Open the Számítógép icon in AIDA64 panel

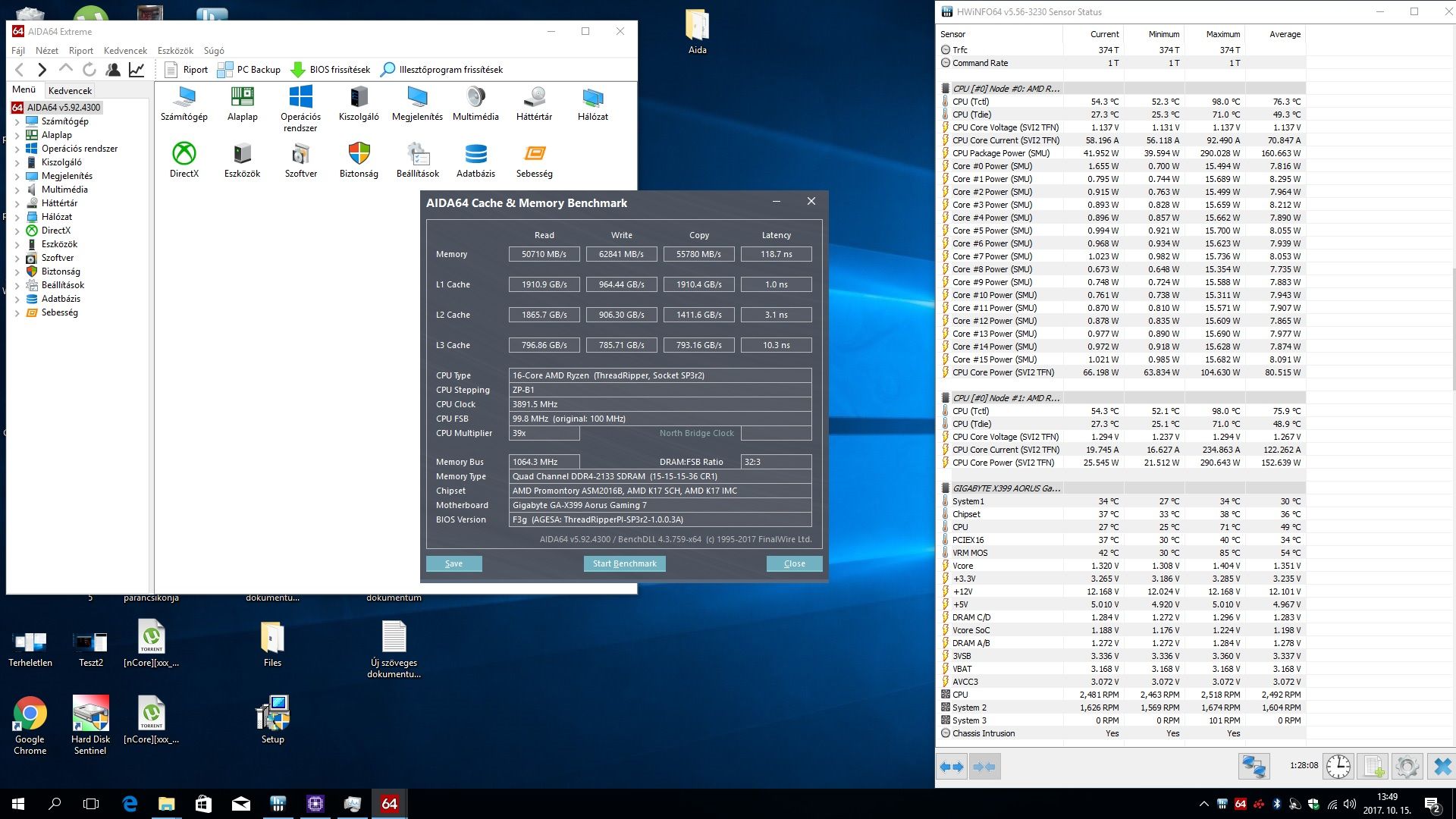pyautogui.click(x=184, y=104)
